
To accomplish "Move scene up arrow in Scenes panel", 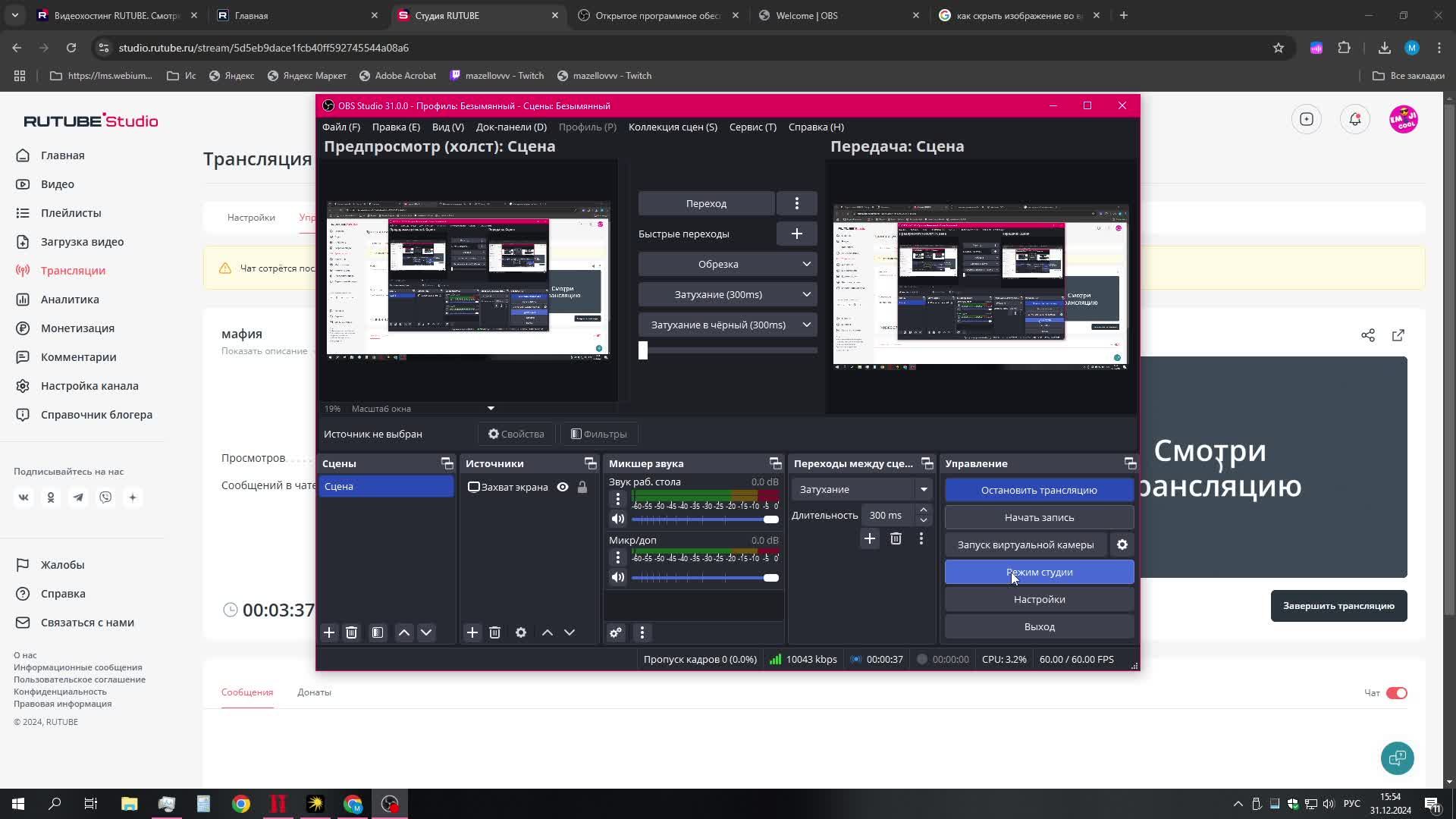I will click(404, 632).
